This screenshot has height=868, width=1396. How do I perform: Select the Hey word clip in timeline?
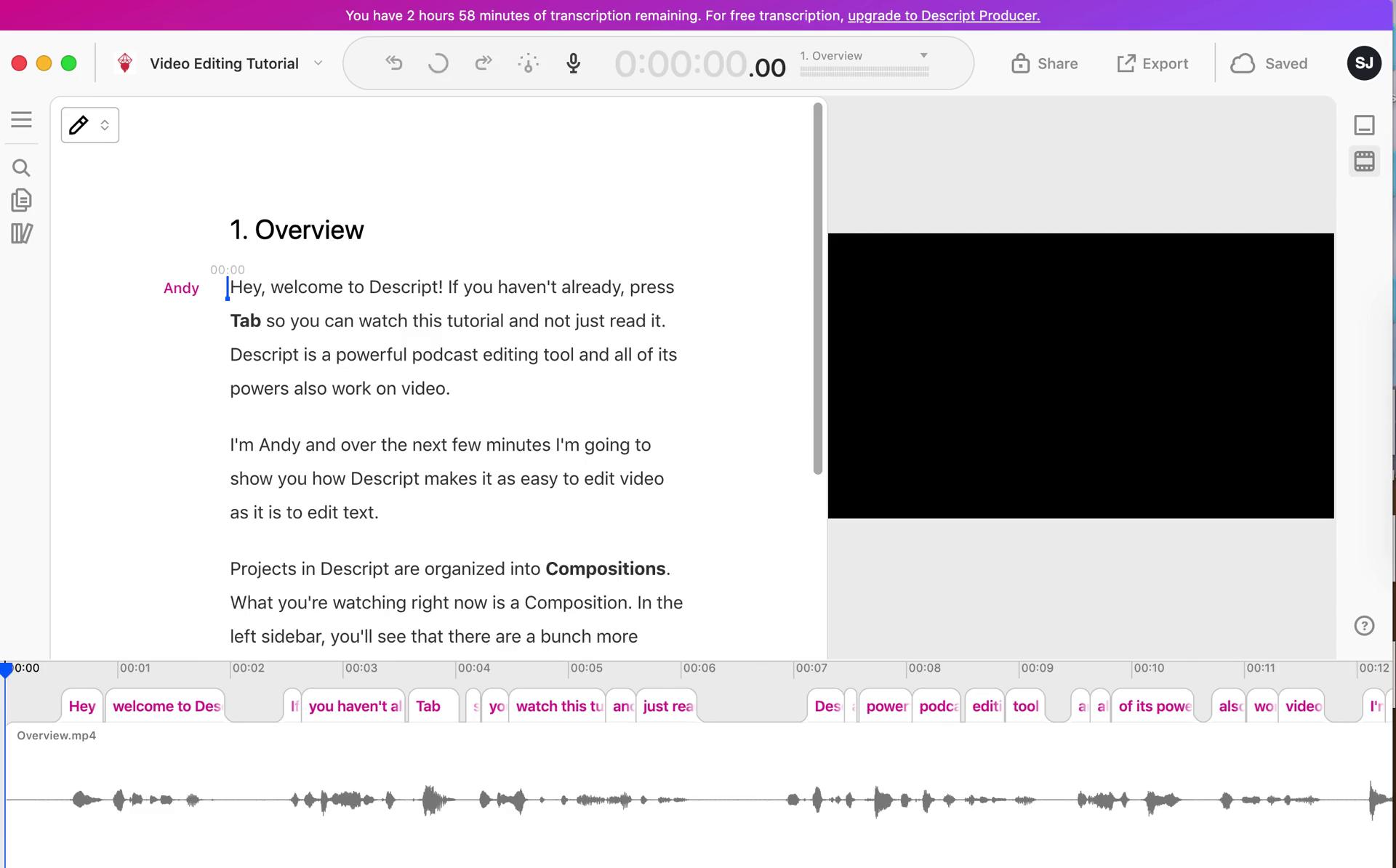click(x=82, y=706)
